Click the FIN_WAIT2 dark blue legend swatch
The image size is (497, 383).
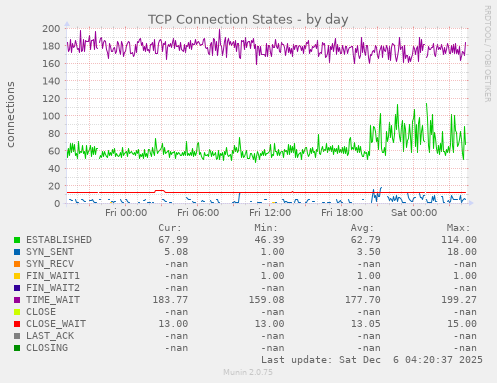[17, 288]
